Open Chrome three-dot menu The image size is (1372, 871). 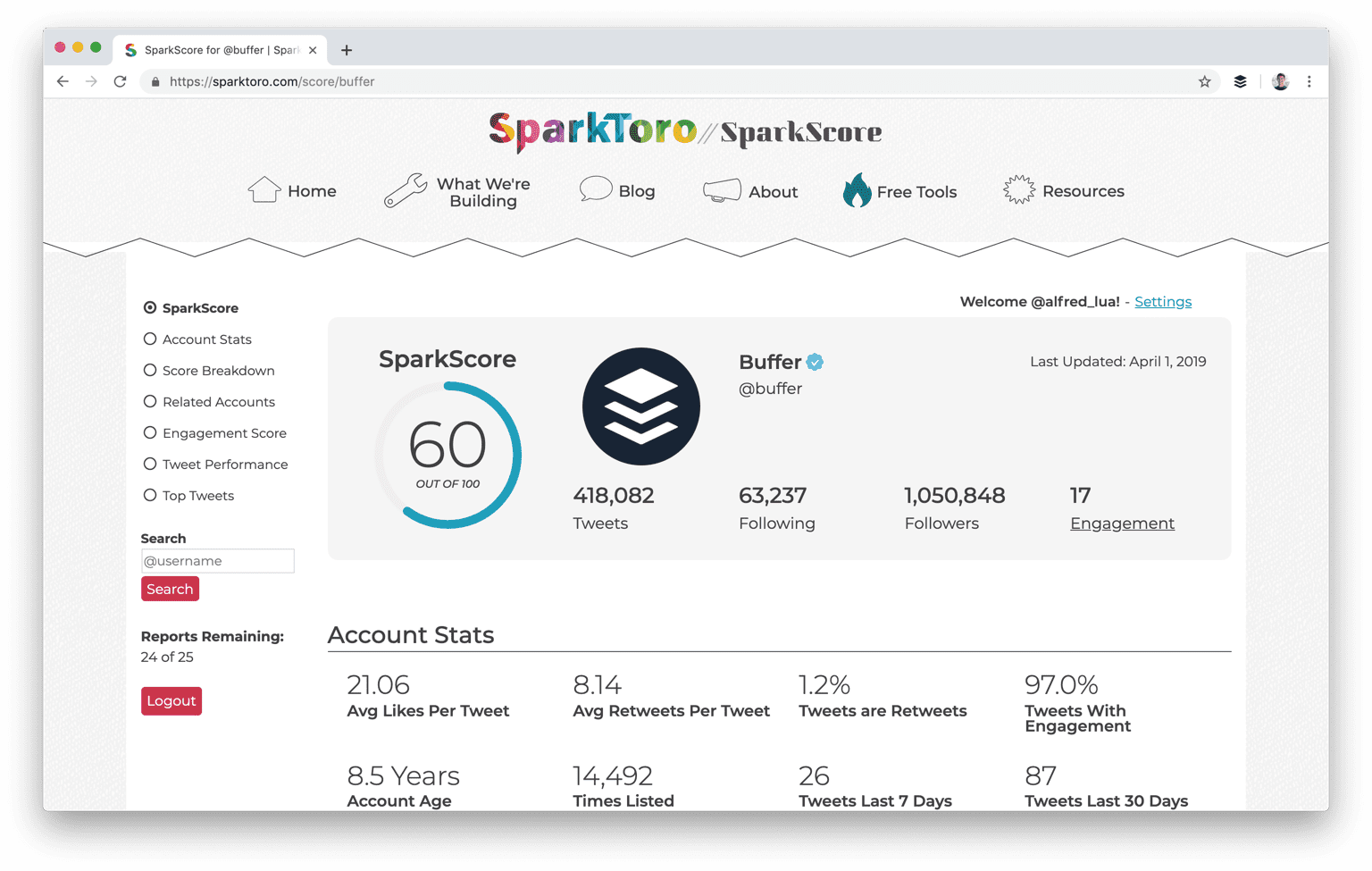coord(1309,81)
